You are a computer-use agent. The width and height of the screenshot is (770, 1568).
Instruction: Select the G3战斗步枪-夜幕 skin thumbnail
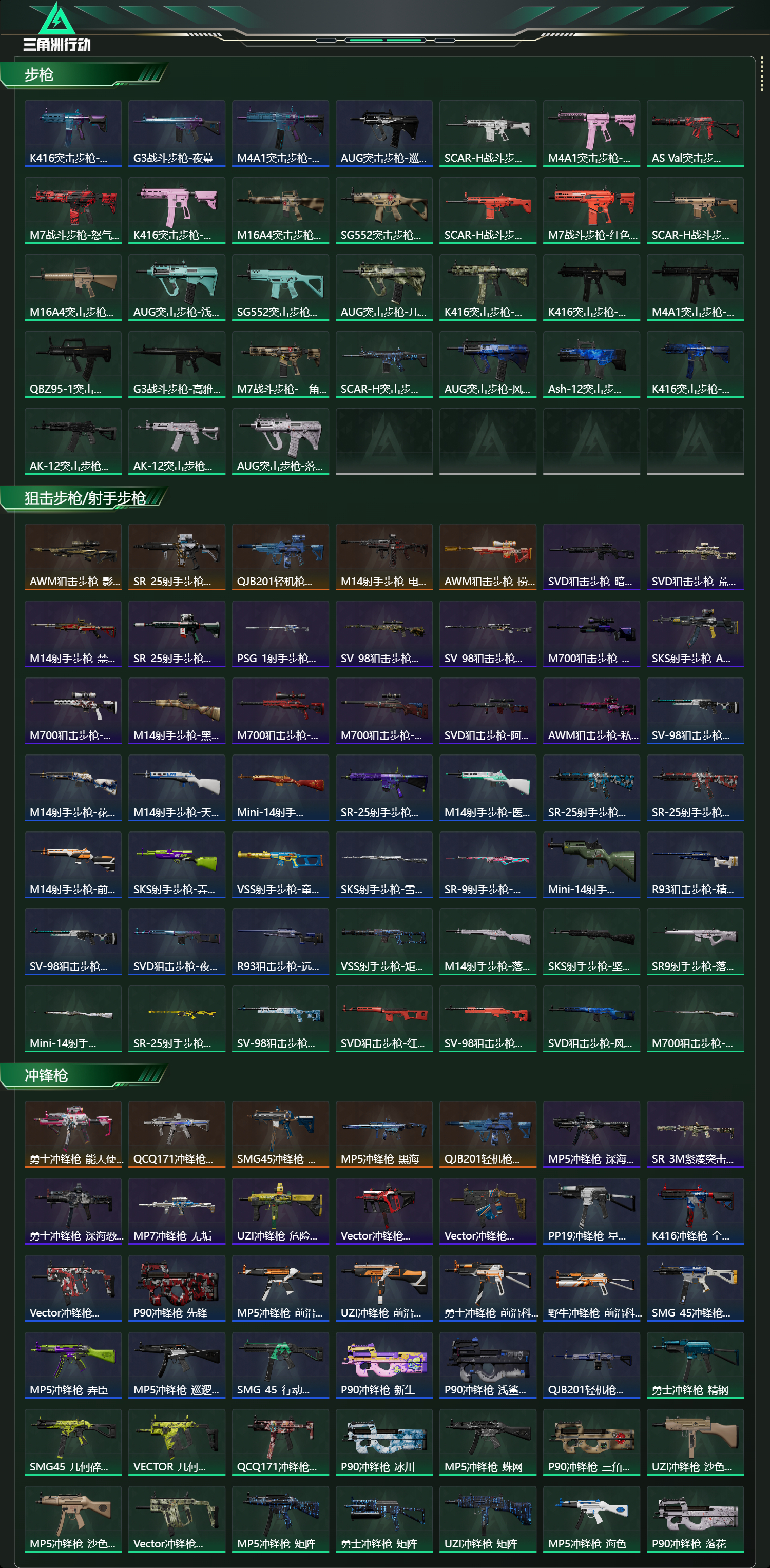[x=177, y=133]
